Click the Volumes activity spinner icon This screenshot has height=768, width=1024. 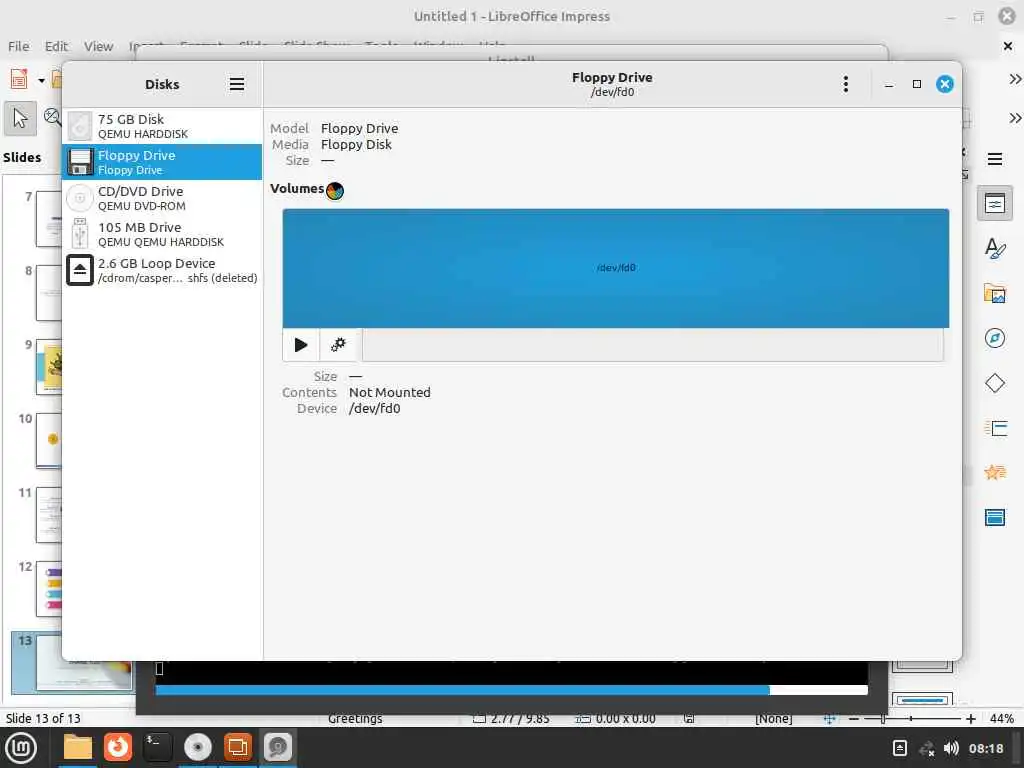[334, 190]
